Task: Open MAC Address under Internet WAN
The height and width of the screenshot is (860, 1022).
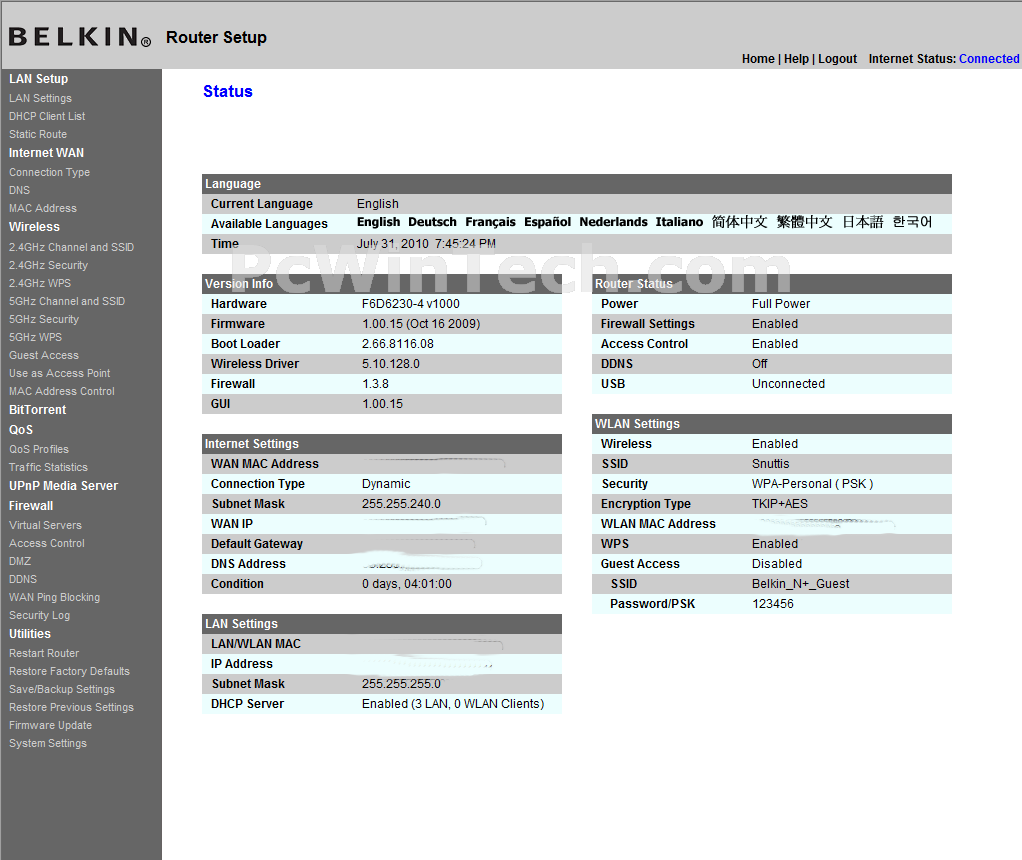Action: click(43, 208)
